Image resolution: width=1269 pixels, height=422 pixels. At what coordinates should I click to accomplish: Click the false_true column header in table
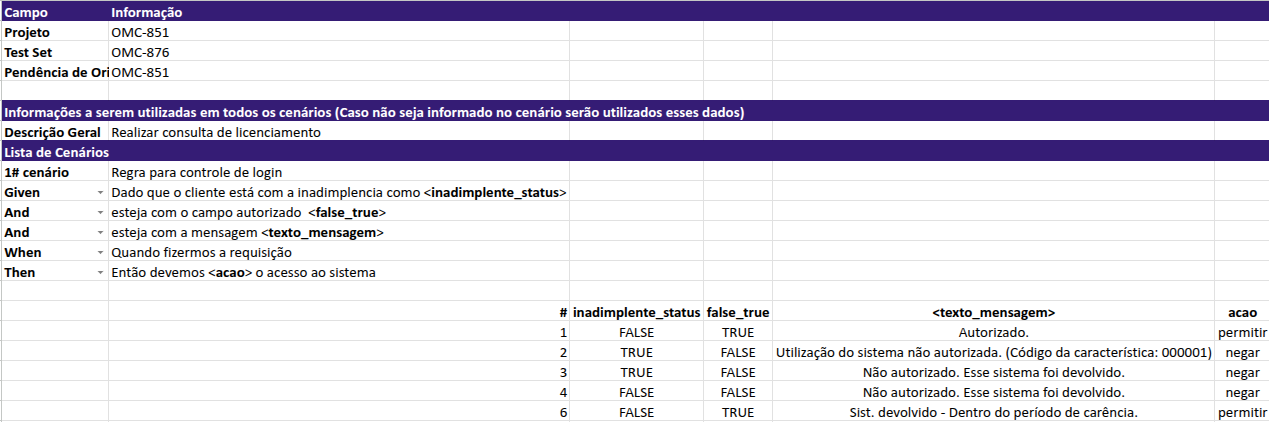coord(737,312)
